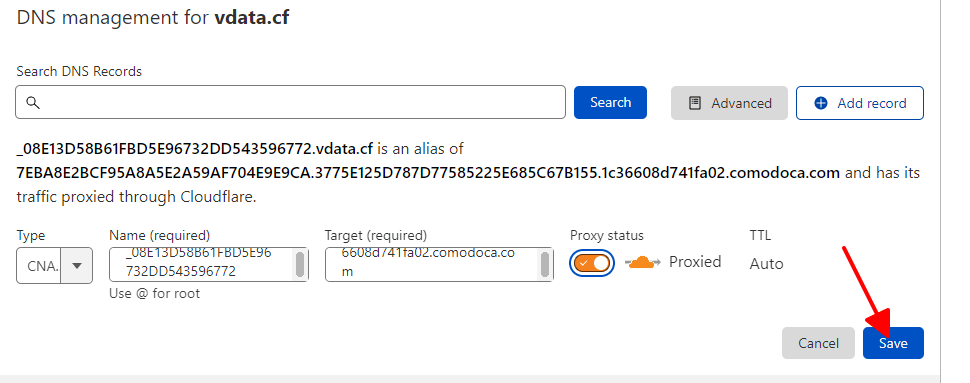Open the Advanced options
The height and width of the screenshot is (383, 970).
coord(729,103)
